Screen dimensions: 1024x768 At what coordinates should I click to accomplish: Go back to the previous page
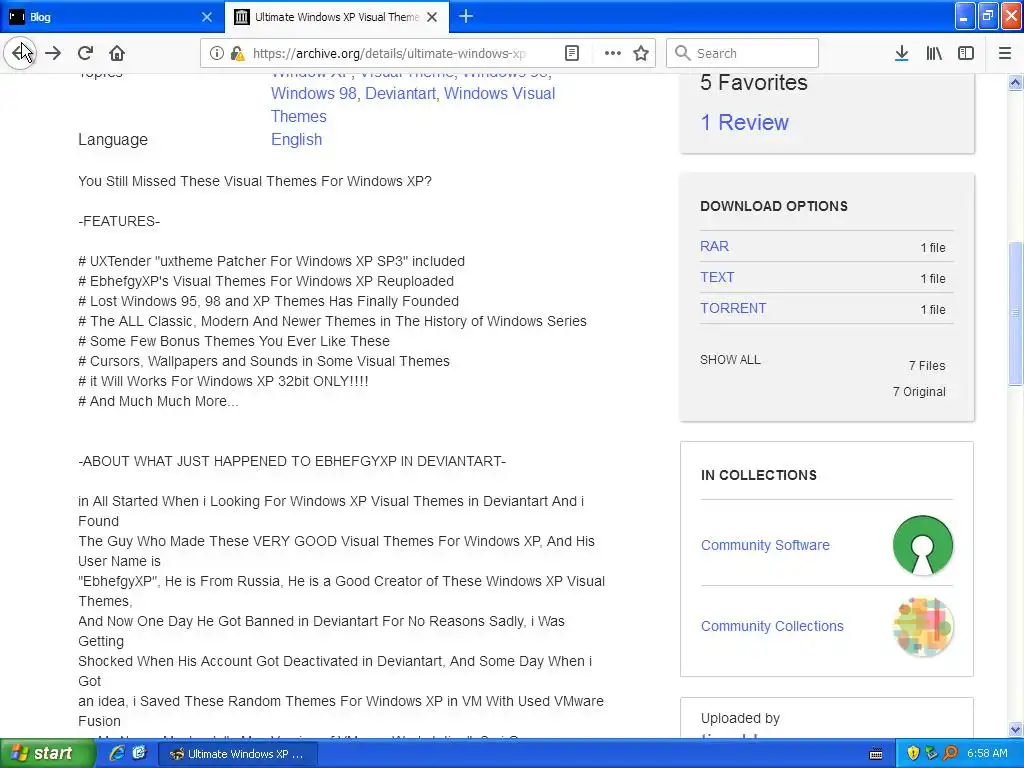pos(20,53)
